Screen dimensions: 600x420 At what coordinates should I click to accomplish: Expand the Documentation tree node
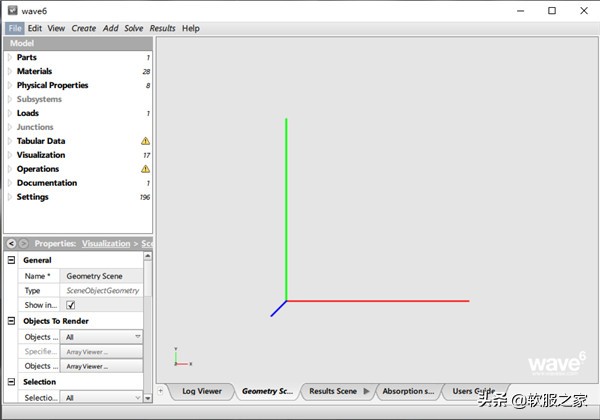[x=10, y=183]
